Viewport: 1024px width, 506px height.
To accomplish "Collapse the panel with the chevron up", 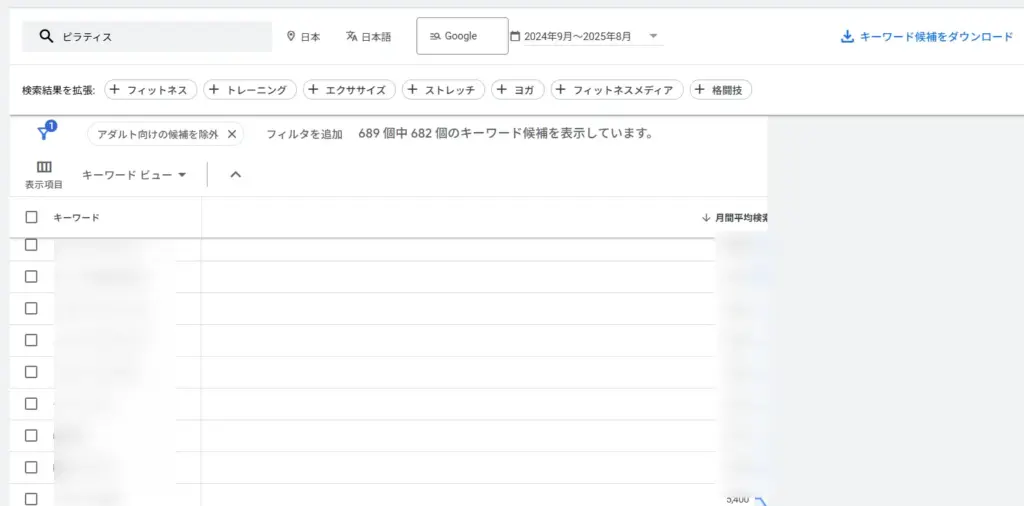I will 236,175.
